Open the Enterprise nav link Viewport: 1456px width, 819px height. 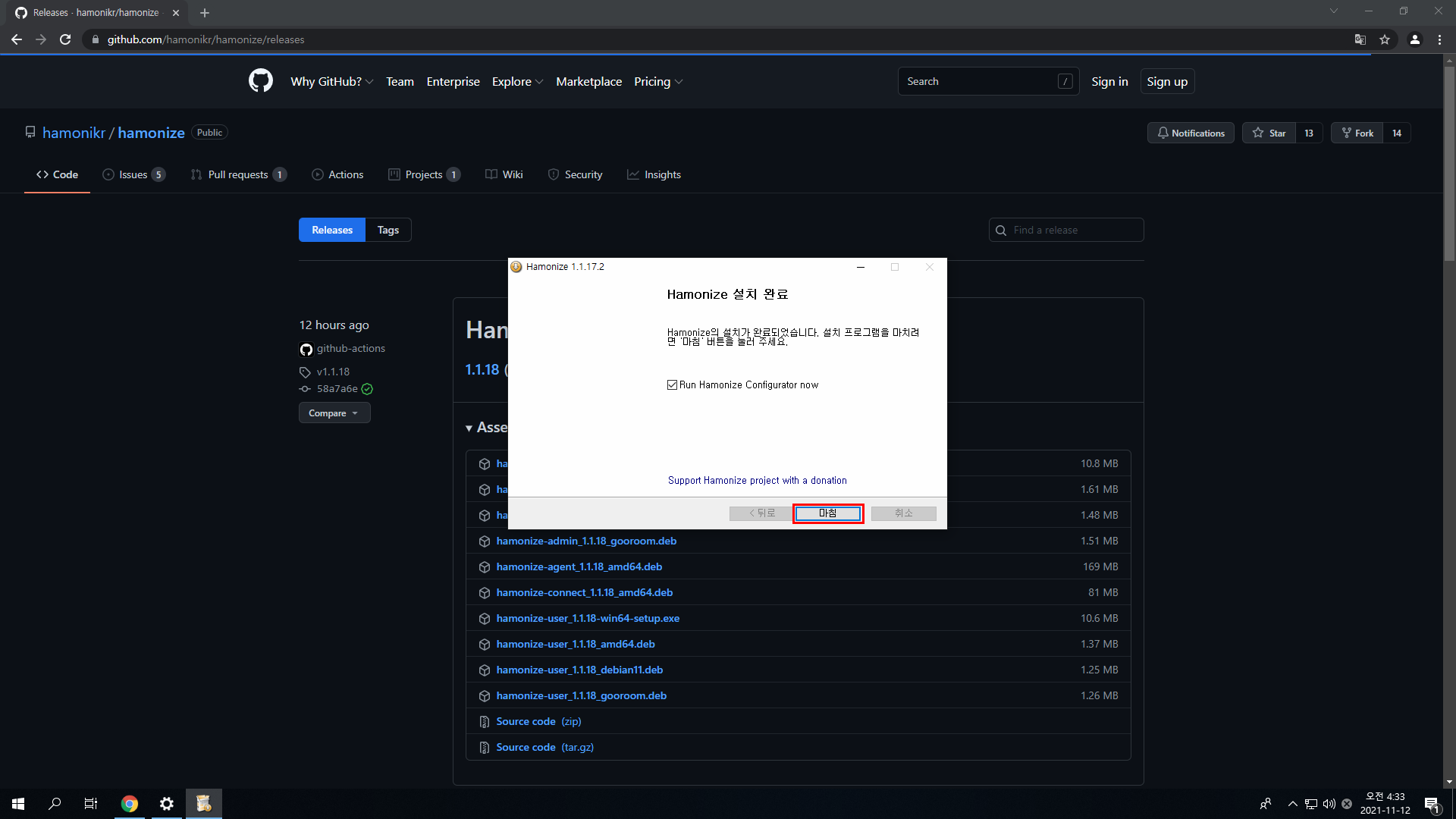[x=453, y=81]
